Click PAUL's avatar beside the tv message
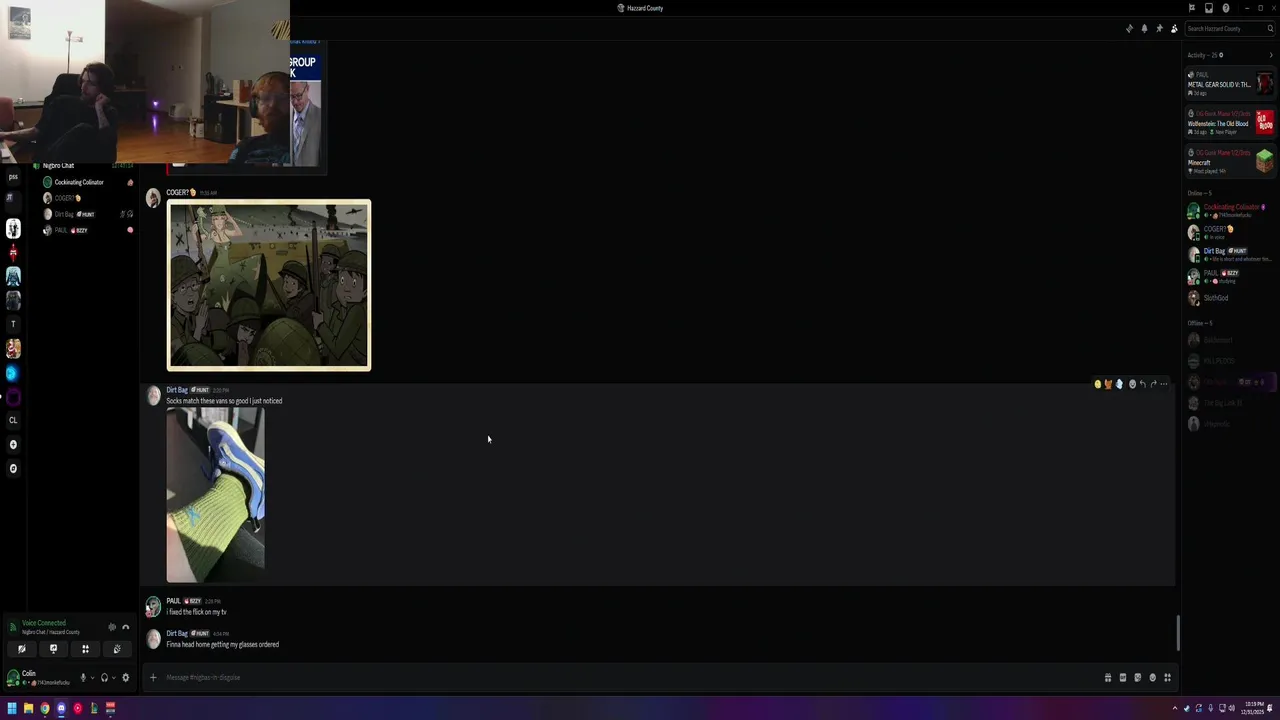Image resolution: width=1280 pixels, height=720 pixels. pyautogui.click(x=153, y=606)
